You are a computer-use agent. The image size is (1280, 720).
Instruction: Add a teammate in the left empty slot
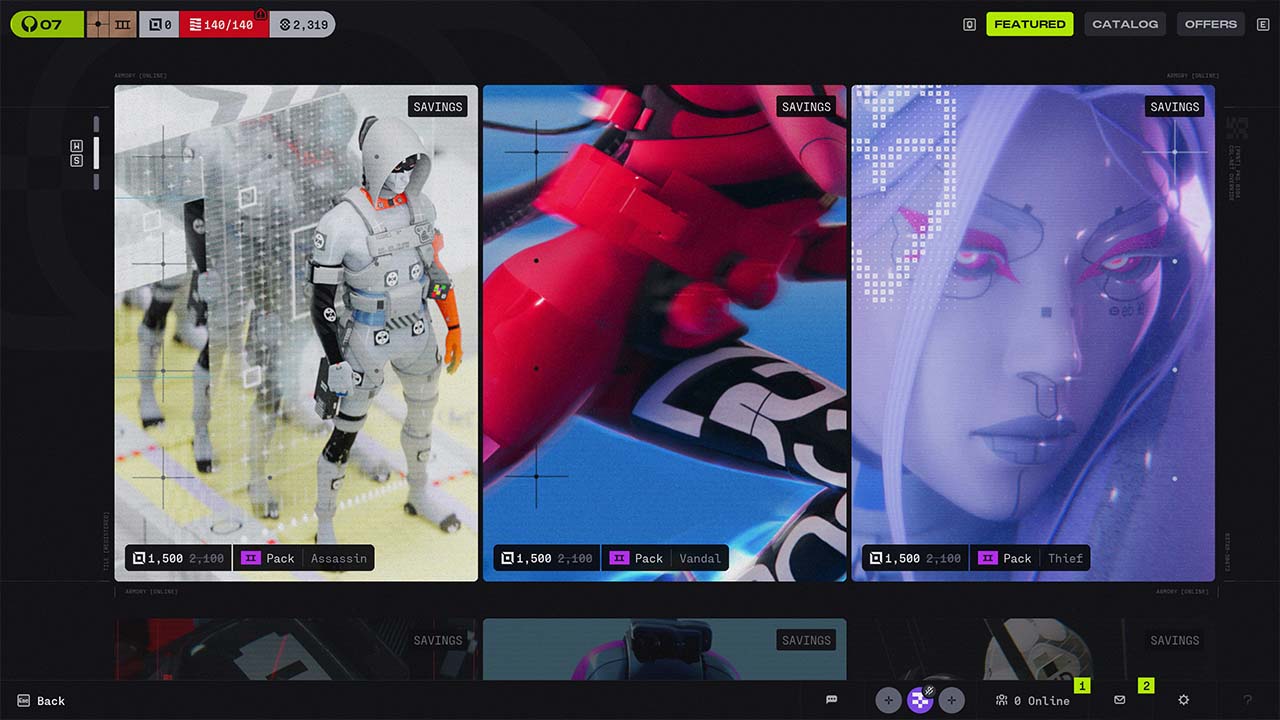pos(888,700)
